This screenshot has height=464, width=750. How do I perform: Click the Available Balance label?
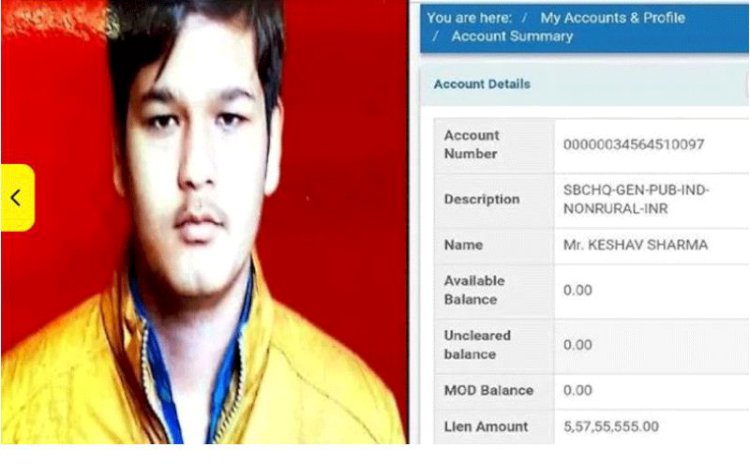pyautogui.click(x=474, y=290)
